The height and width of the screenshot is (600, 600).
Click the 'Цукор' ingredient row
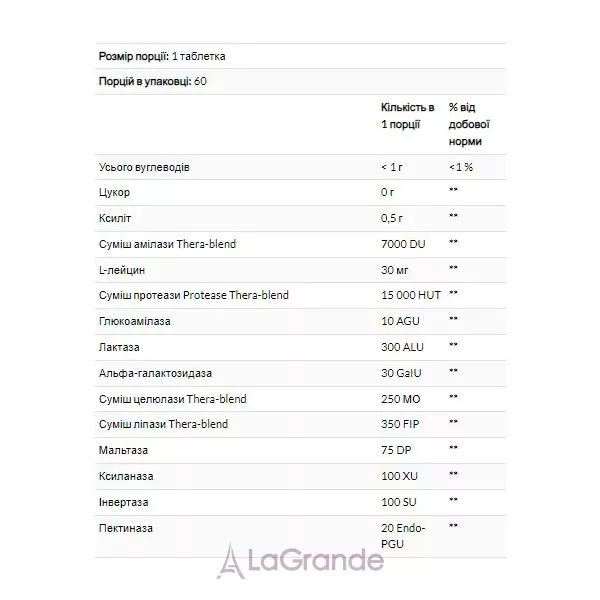click(x=300, y=192)
